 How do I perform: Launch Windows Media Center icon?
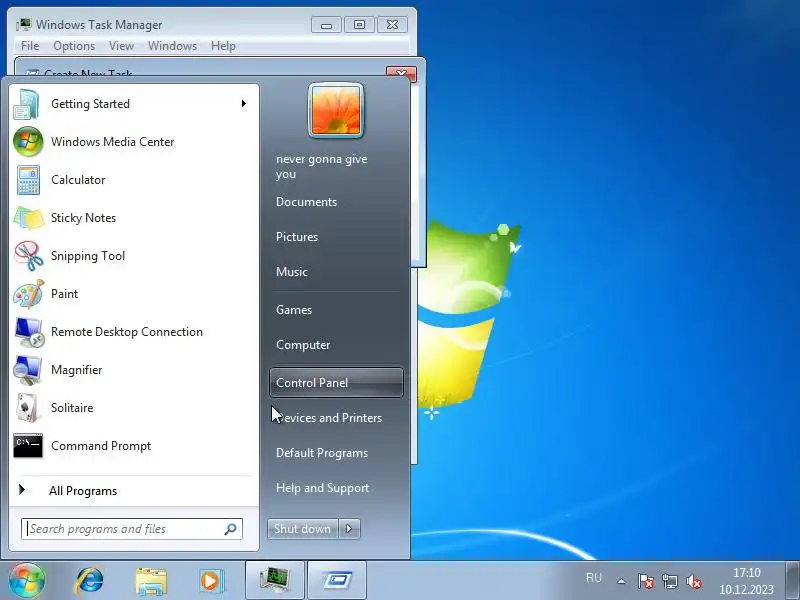tap(28, 142)
